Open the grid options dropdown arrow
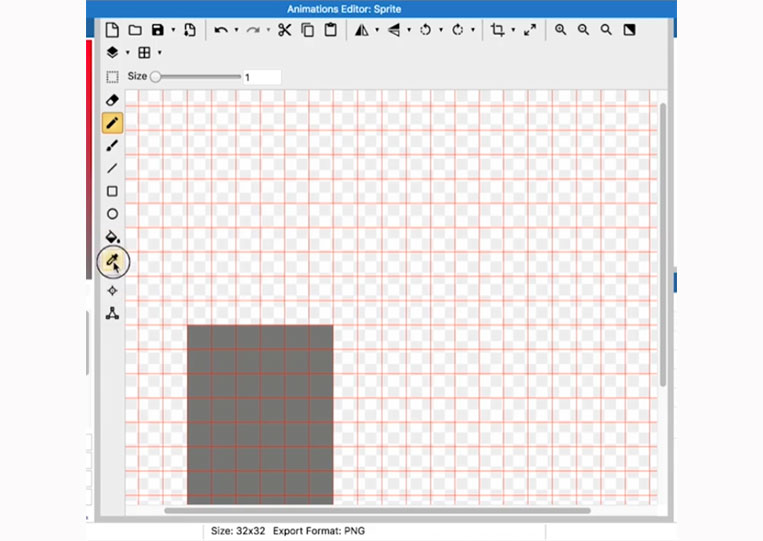This screenshot has height=541, width=763. (x=160, y=53)
